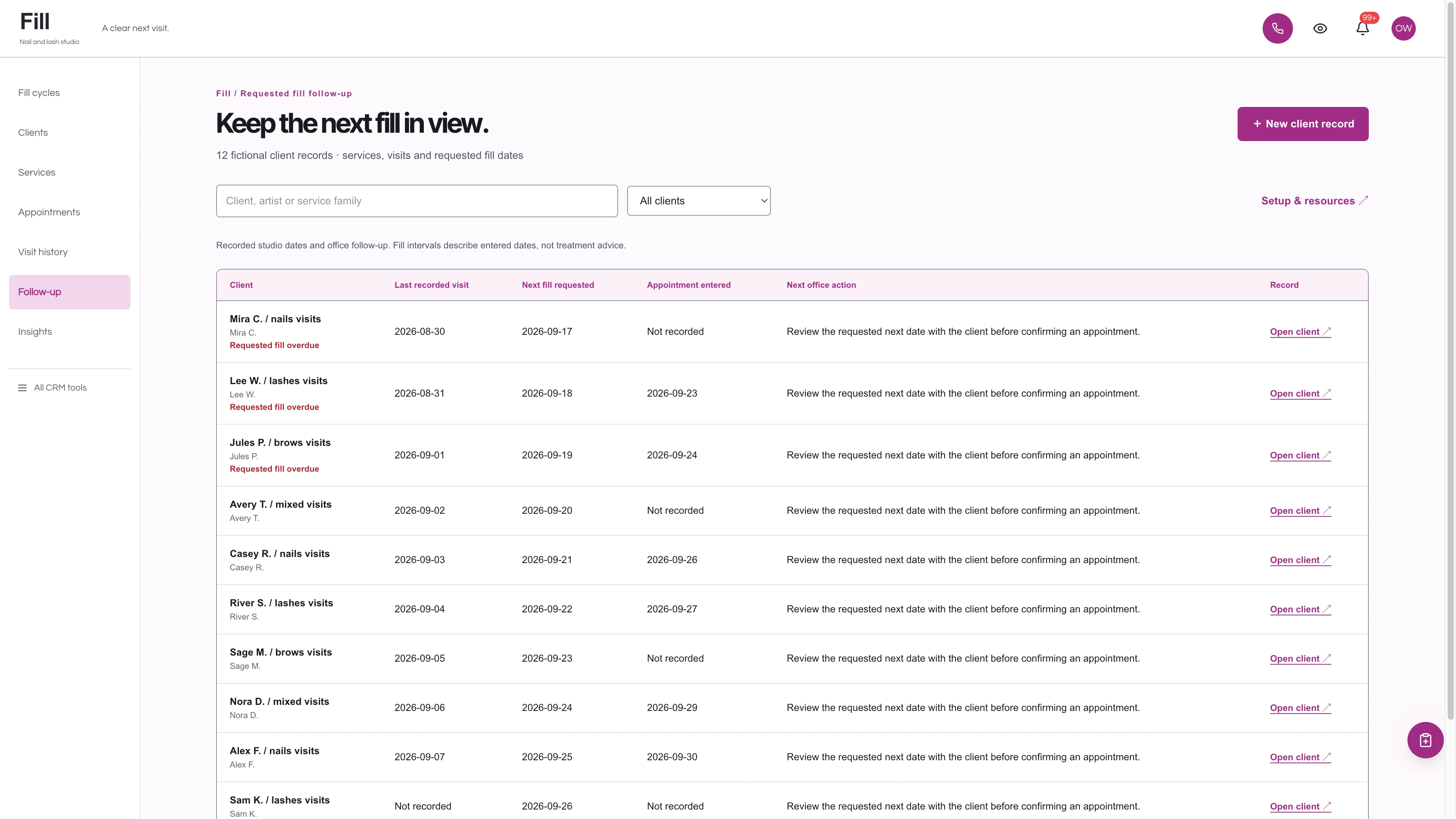This screenshot has height=819, width=1456.
Task: Open client record for Jules P.
Action: click(x=1300, y=455)
